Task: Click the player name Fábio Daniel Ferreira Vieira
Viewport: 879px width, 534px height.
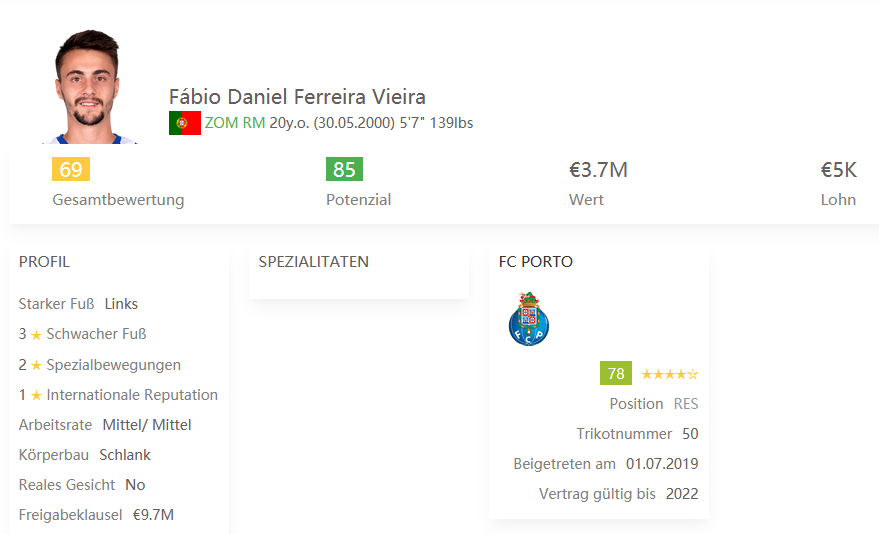Action: [297, 97]
